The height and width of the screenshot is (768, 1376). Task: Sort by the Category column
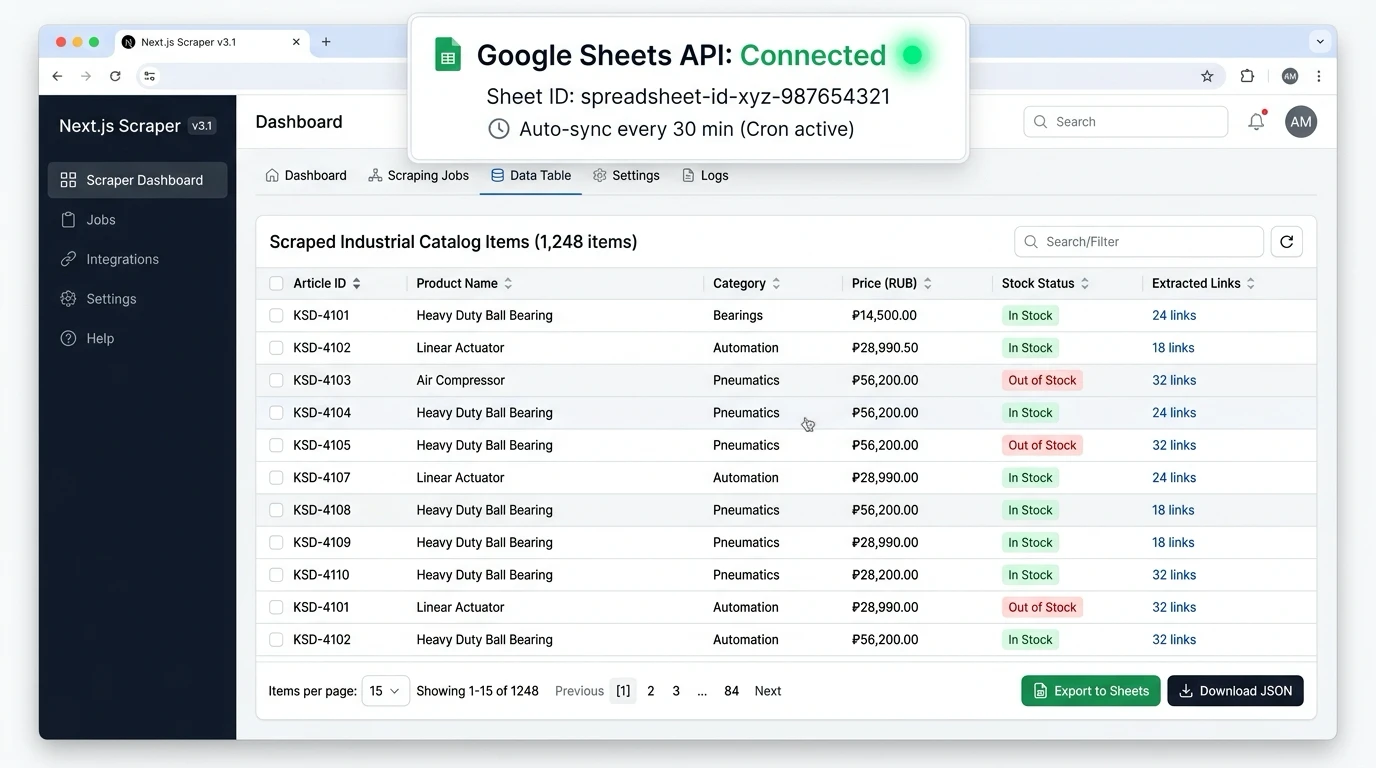tap(746, 284)
